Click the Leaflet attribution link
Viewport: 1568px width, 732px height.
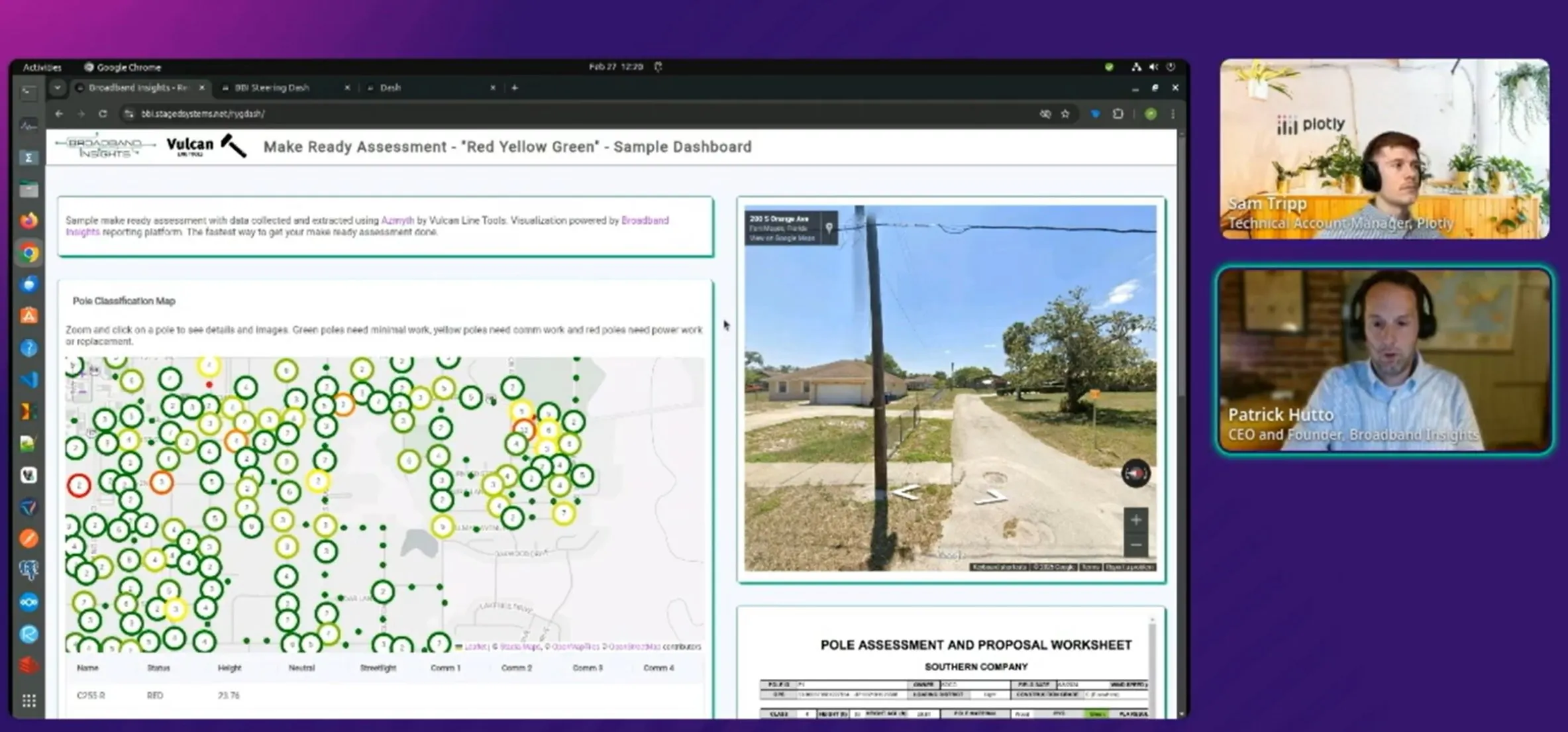pyautogui.click(x=475, y=647)
